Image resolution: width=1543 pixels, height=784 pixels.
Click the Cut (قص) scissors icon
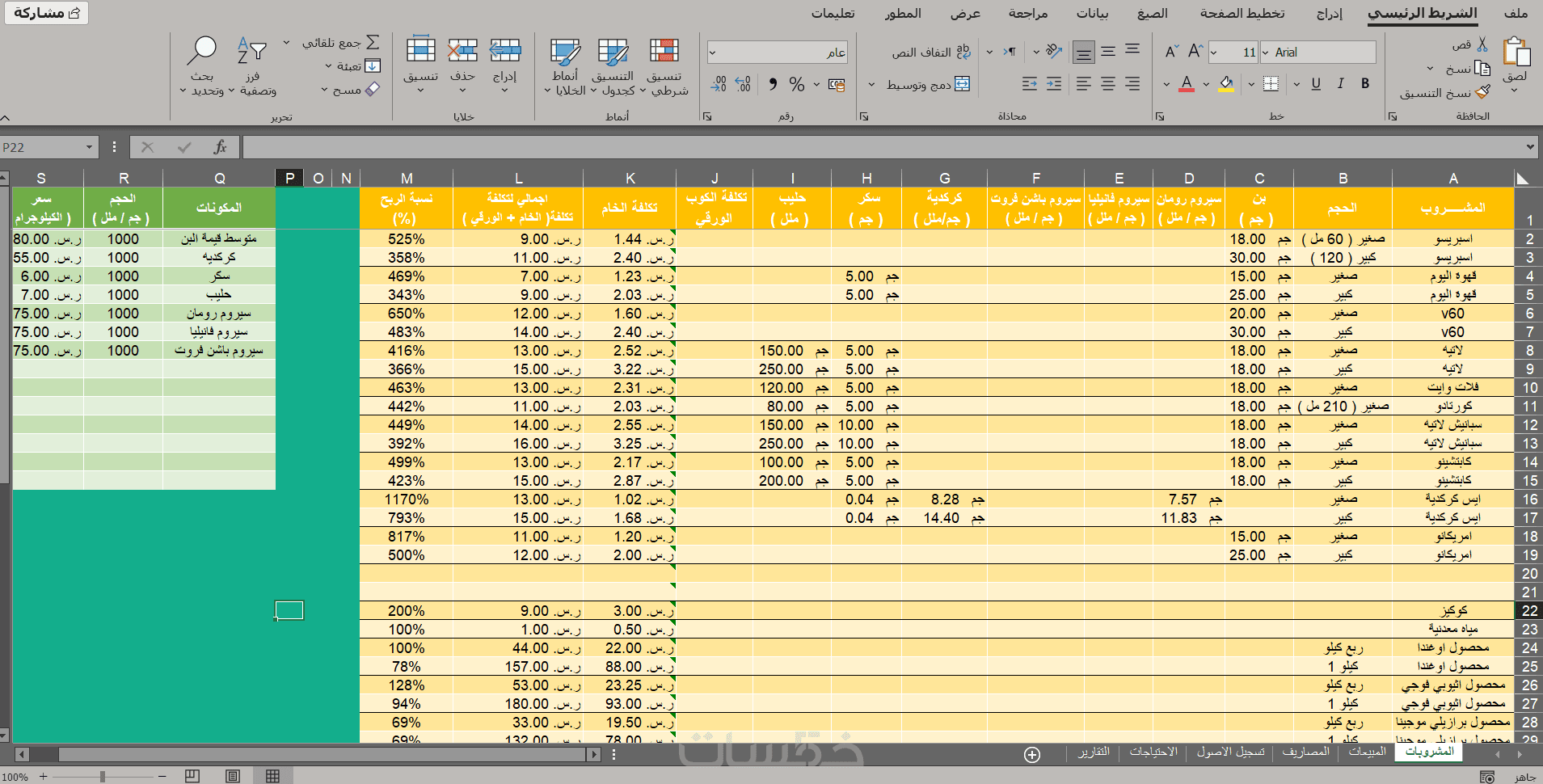pyautogui.click(x=1482, y=44)
